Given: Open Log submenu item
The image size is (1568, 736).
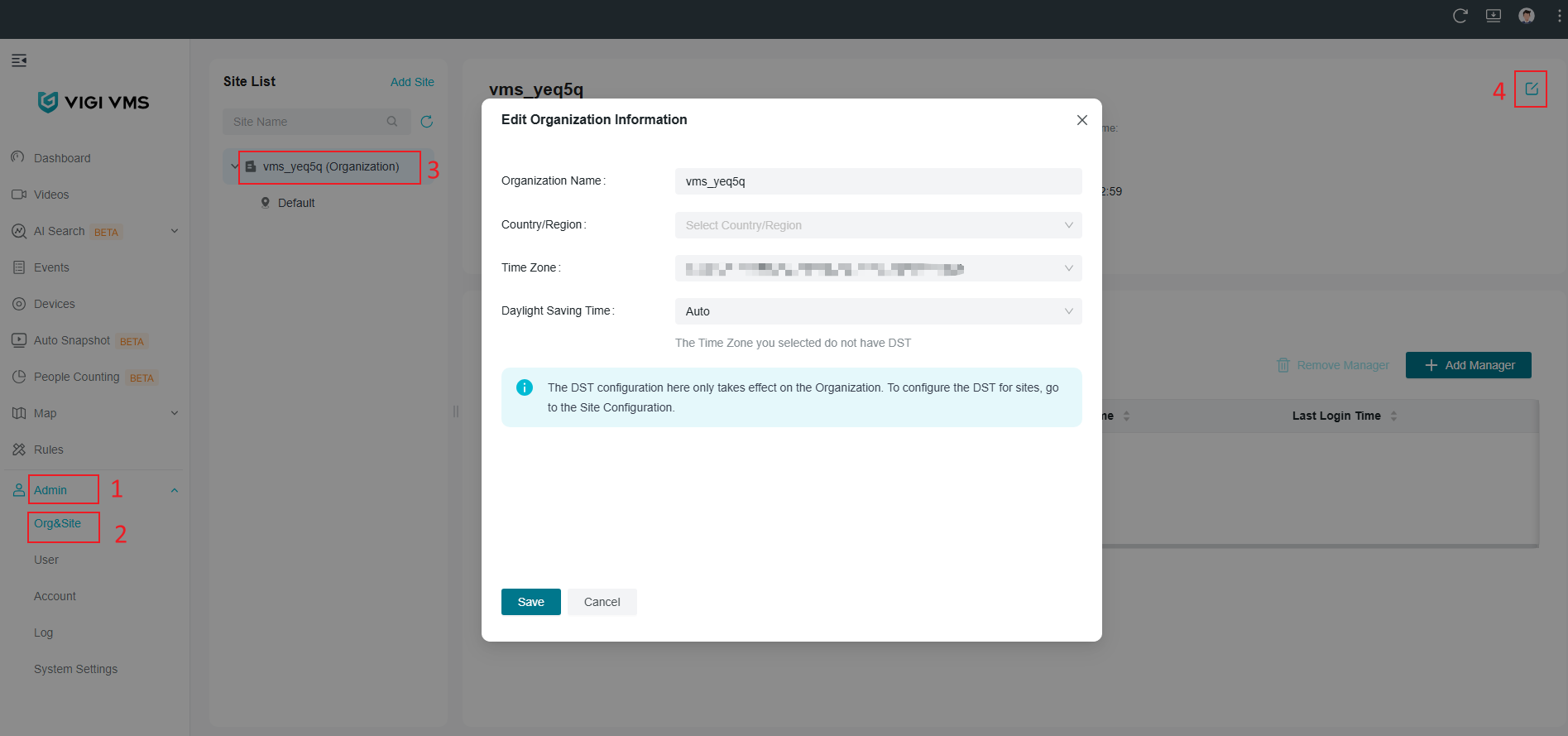Looking at the screenshot, I should (44, 633).
